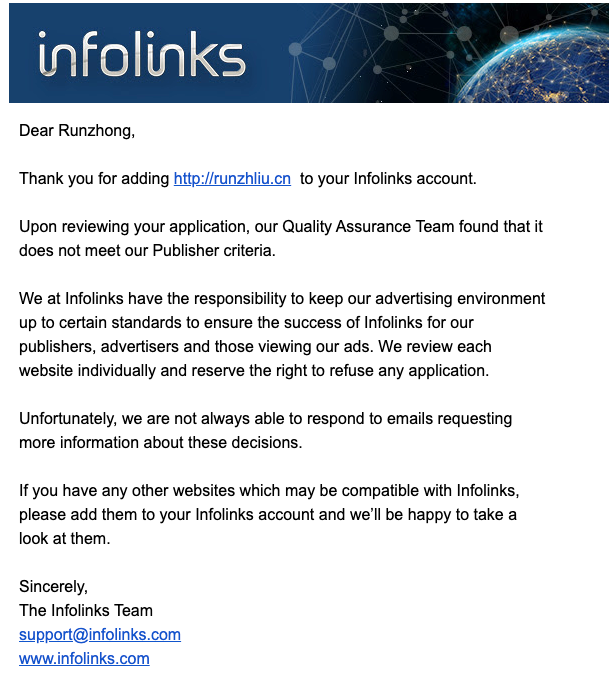Click 'publishers, advertisers and those viewing' line

[x=255, y=346]
